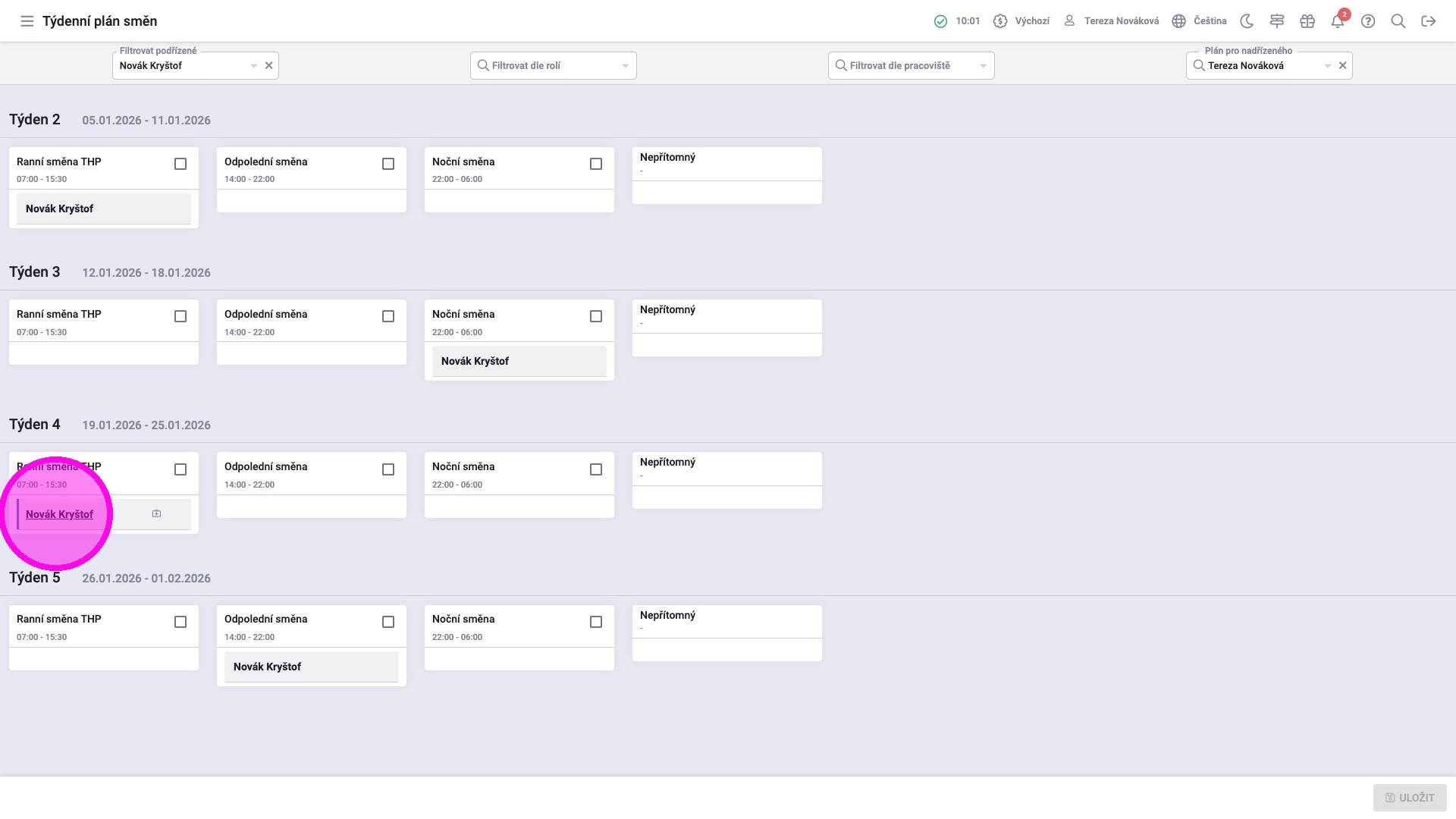Expand the Filtrovat podřízené dropdown arrow
Image resolution: width=1456 pixels, height=819 pixels.
point(253,66)
